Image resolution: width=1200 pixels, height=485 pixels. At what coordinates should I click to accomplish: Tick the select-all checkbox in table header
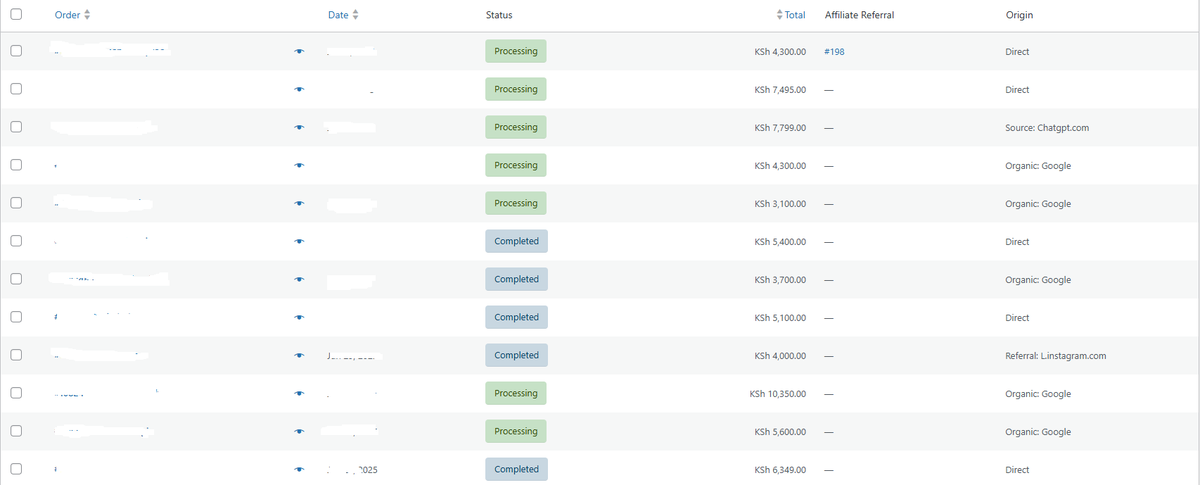point(15,14)
